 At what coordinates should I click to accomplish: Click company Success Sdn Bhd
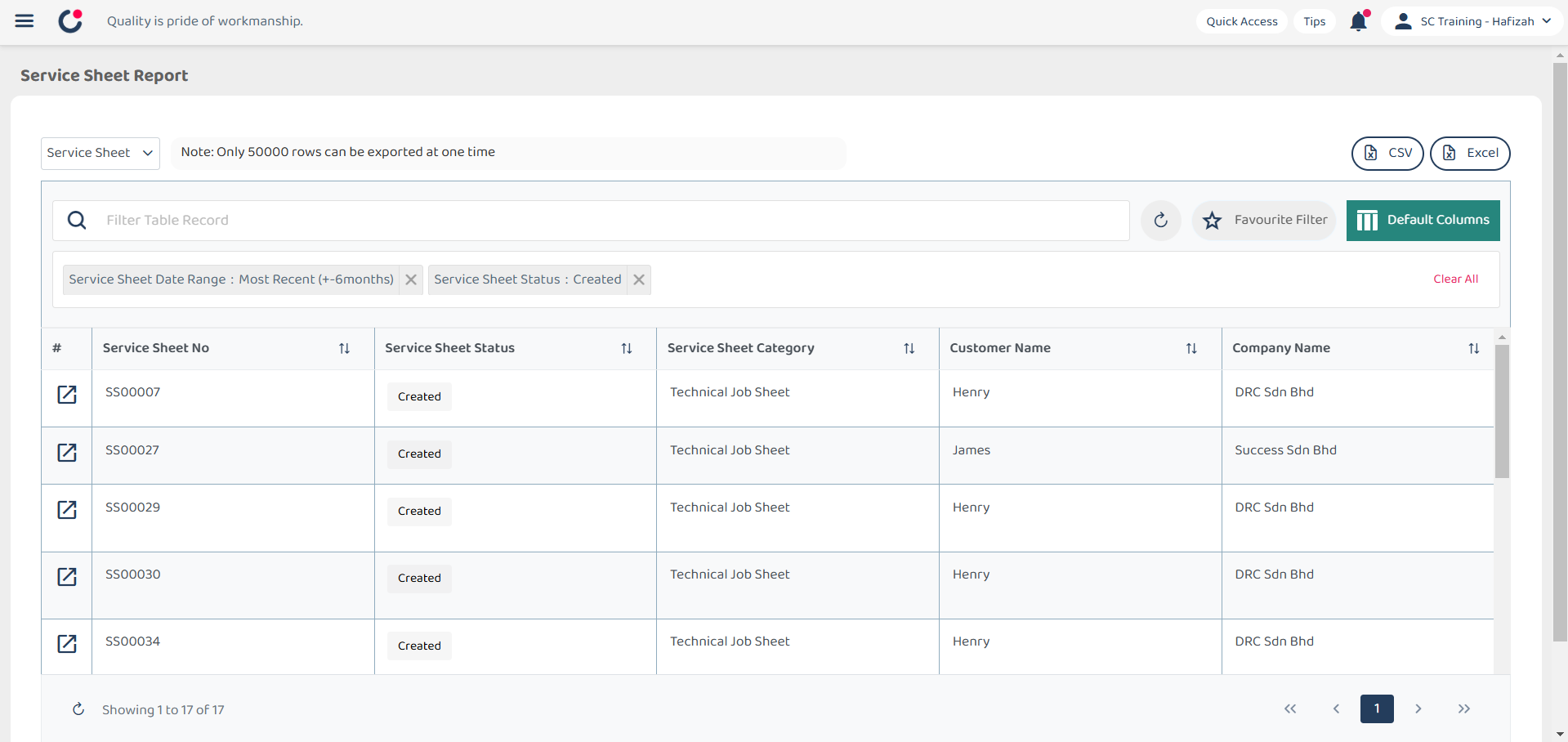tap(1285, 450)
